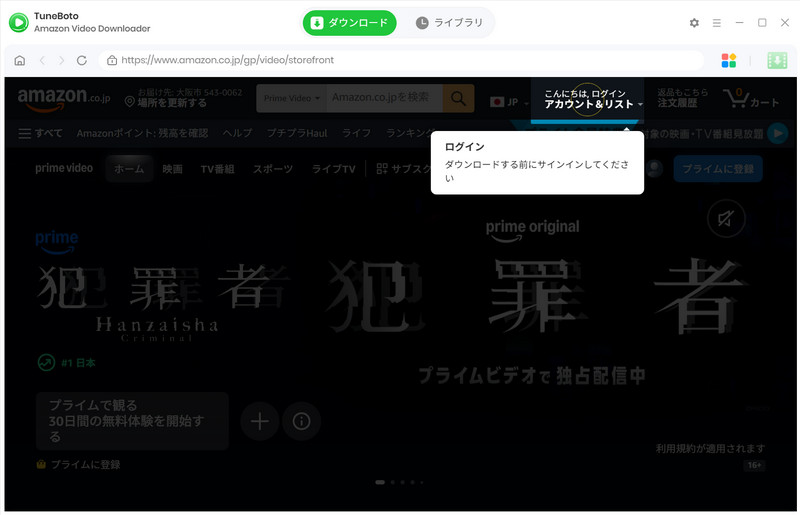Open the ライフ link

(x=356, y=134)
